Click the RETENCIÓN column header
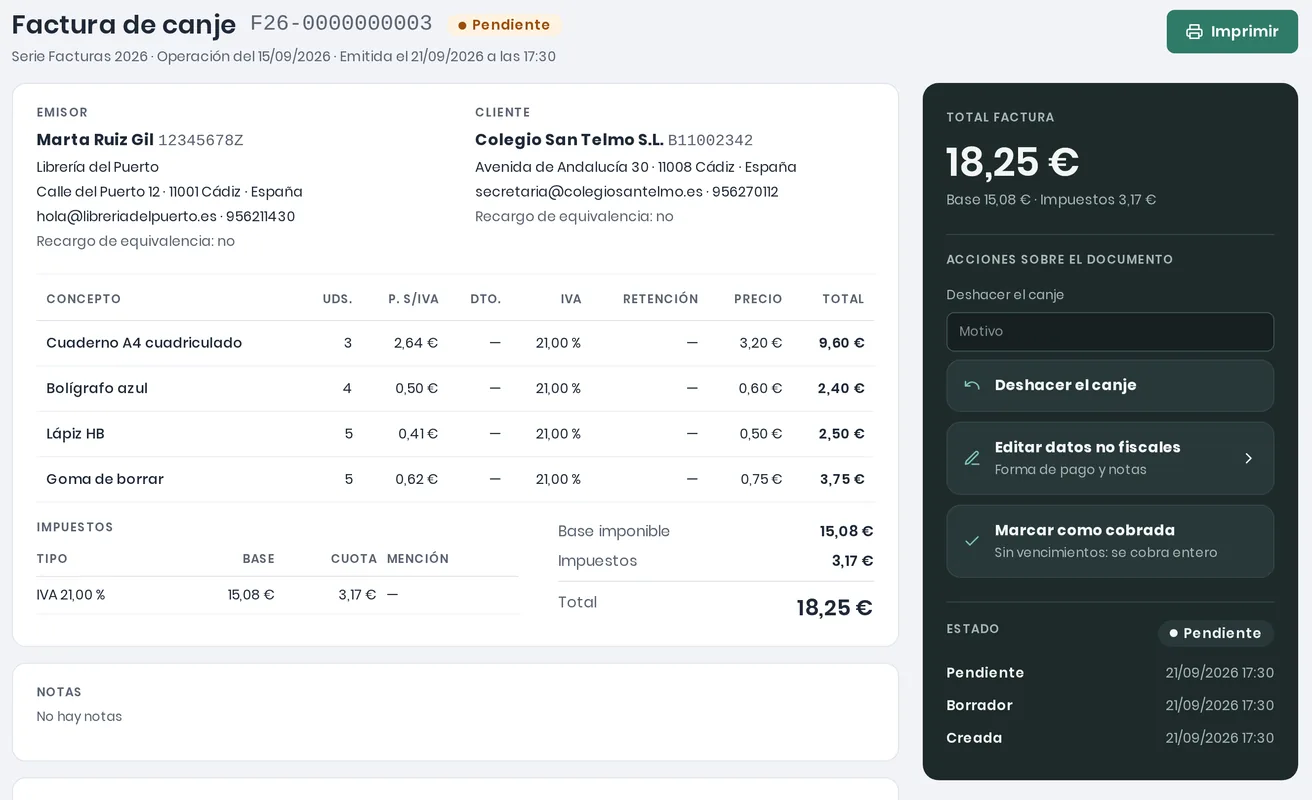 (x=660, y=299)
